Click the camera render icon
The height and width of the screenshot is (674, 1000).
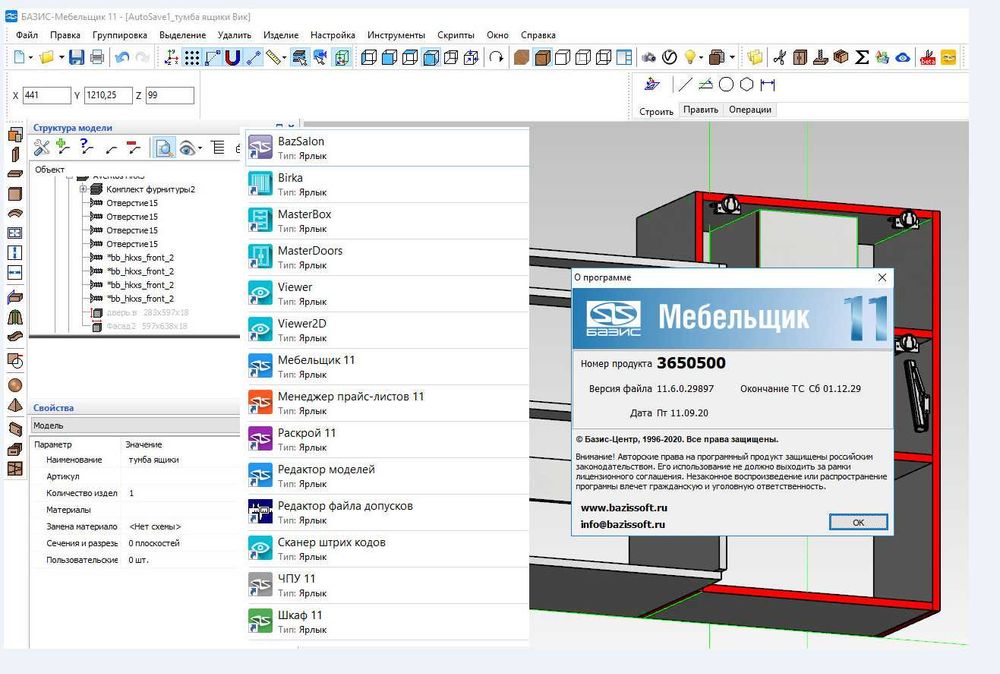point(649,57)
